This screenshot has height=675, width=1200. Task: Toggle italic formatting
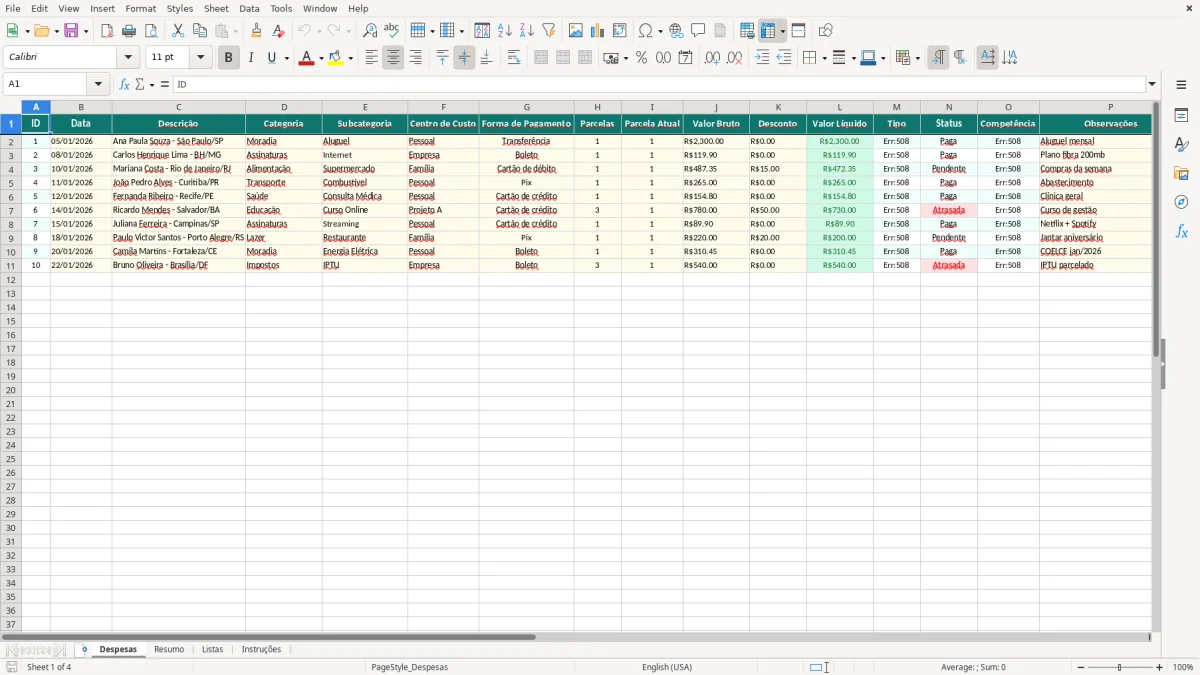click(250, 58)
